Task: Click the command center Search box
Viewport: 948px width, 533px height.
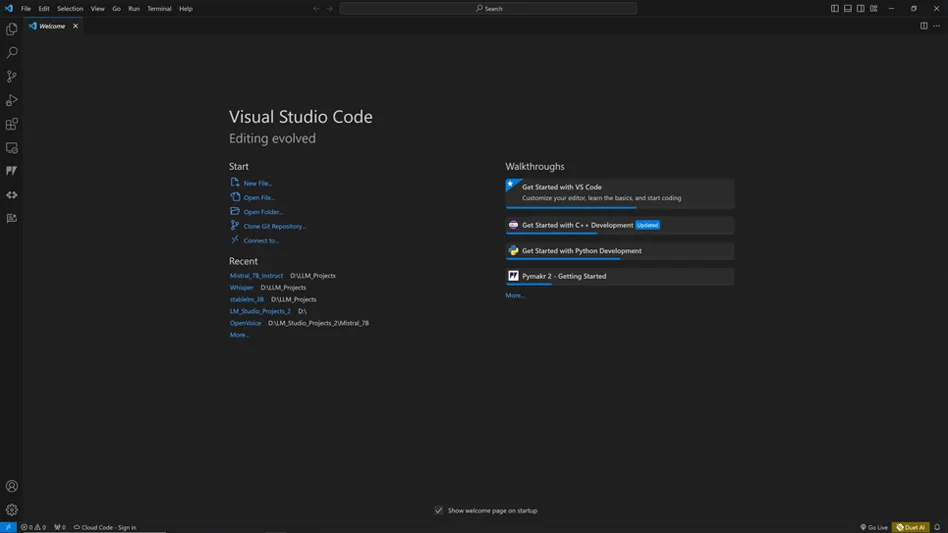Action: 488,8
